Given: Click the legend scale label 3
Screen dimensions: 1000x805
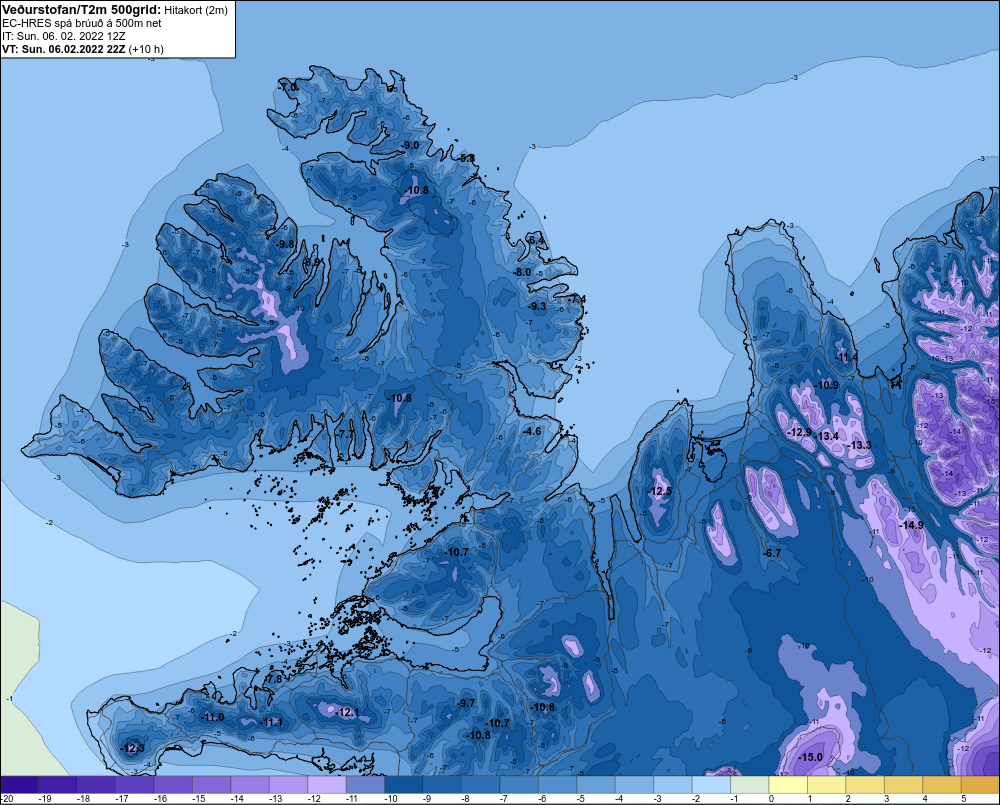Looking at the screenshot, I should point(886,799).
